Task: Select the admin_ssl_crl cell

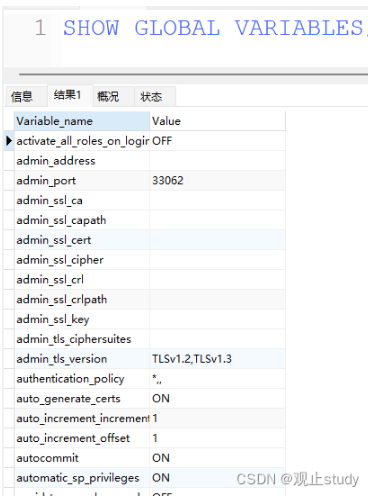Action: (x=82, y=280)
